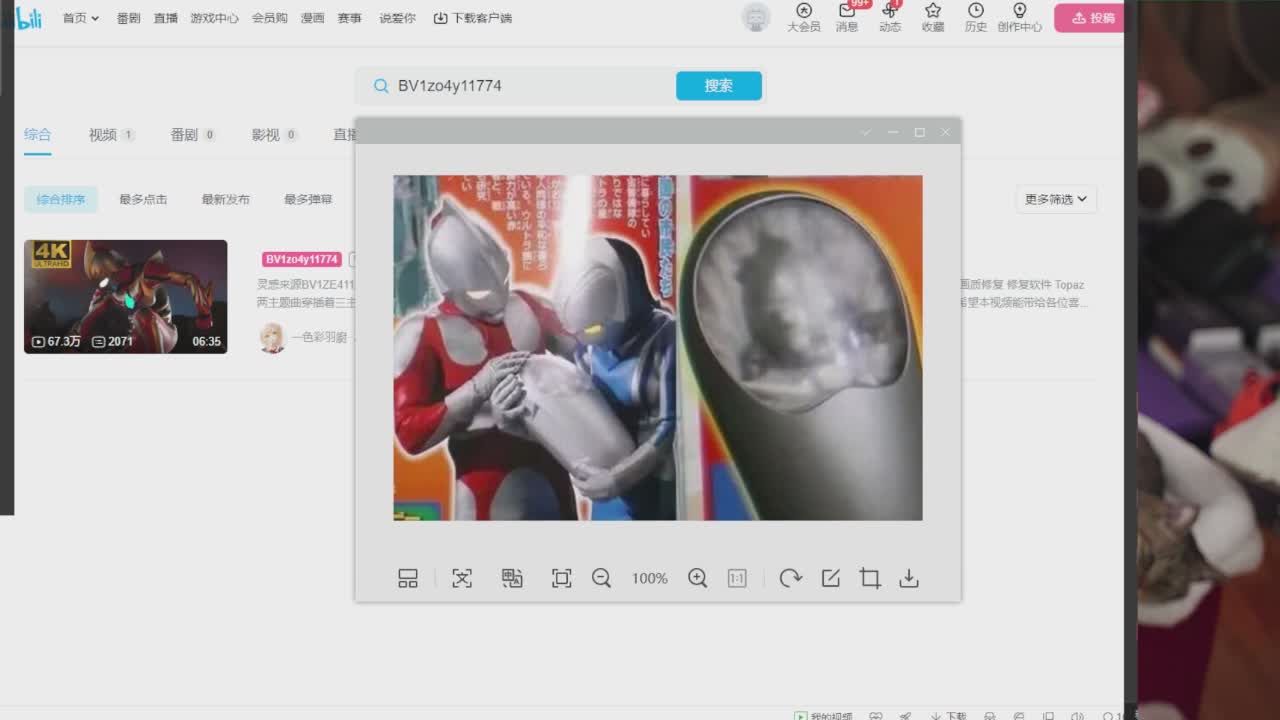The image size is (1280, 720).
Task: Click the uploader avatar beside 一色彩羽斛
Action: pos(272,338)
